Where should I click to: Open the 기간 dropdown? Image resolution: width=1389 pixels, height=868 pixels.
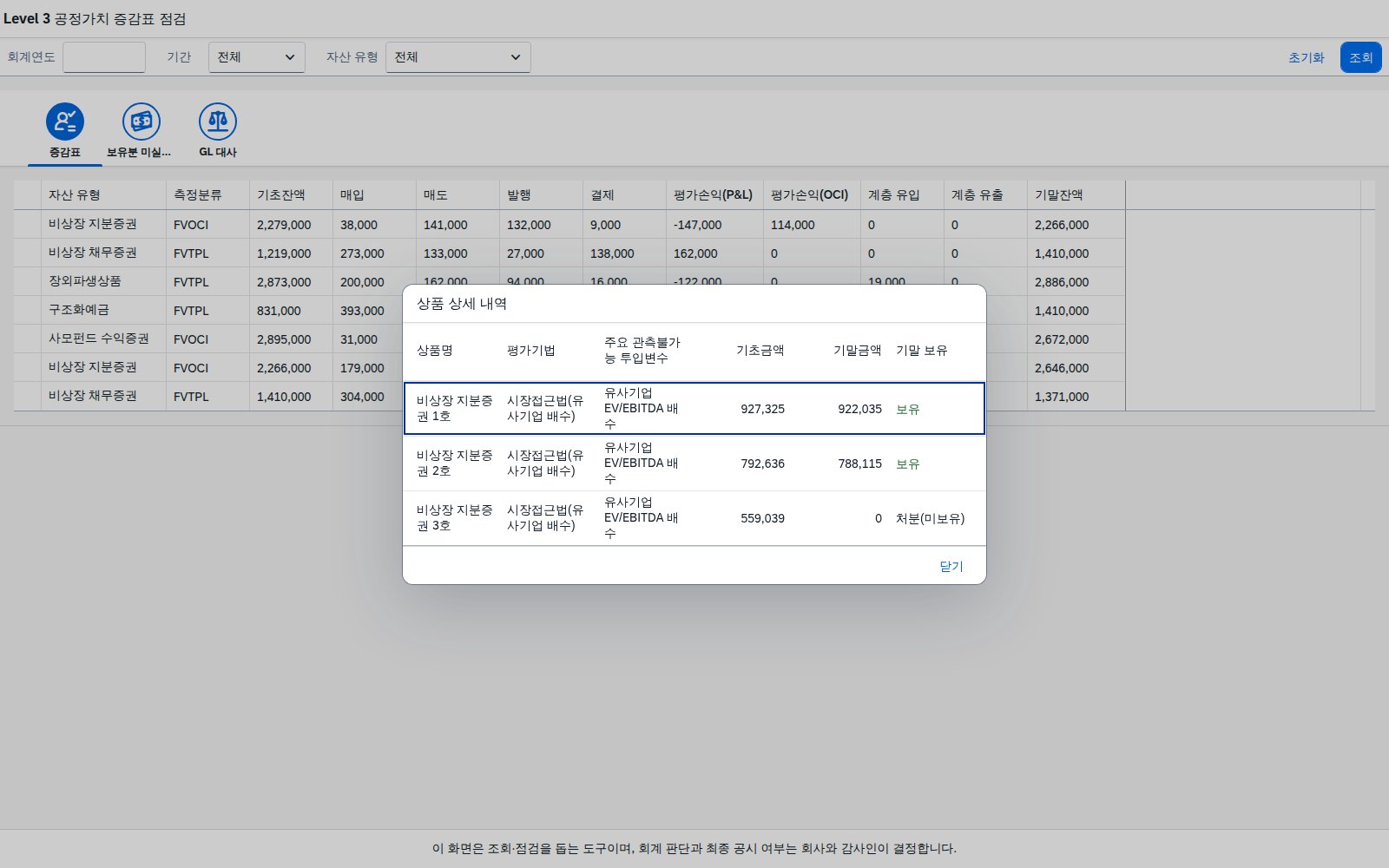click(x=257, y=57)
